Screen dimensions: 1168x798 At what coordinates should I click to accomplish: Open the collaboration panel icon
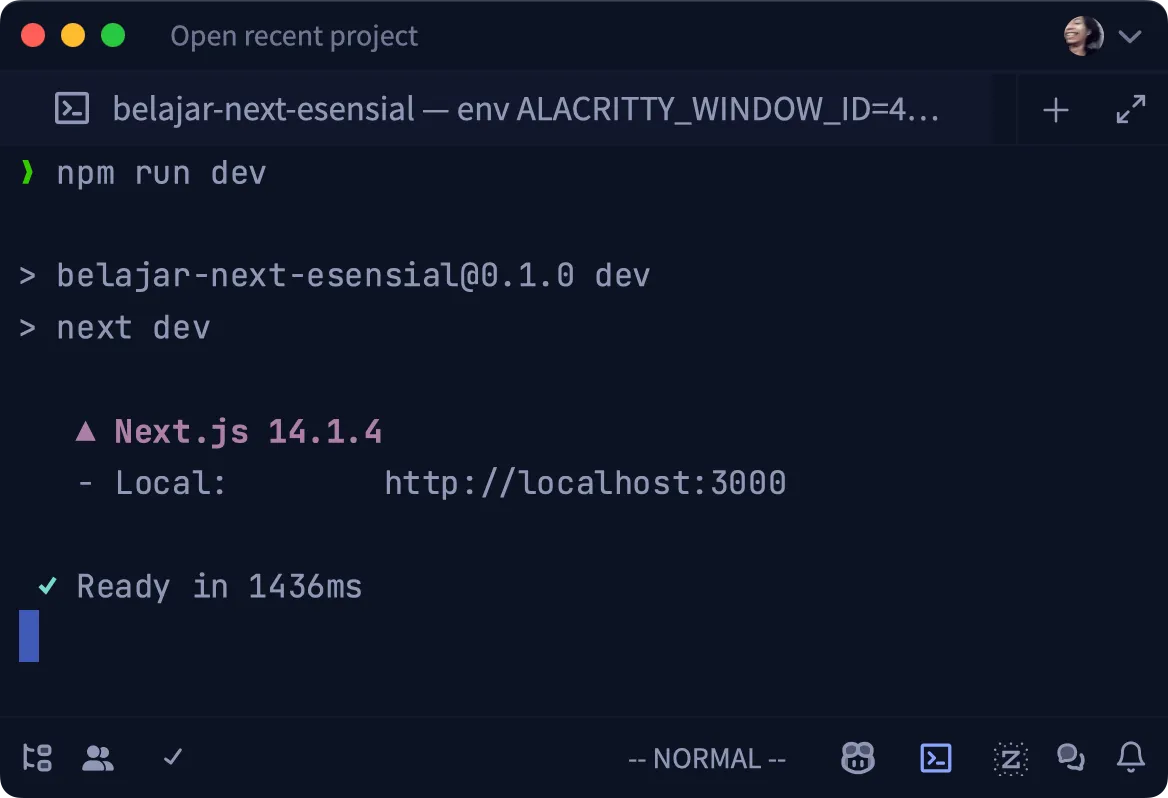point(98,758)
